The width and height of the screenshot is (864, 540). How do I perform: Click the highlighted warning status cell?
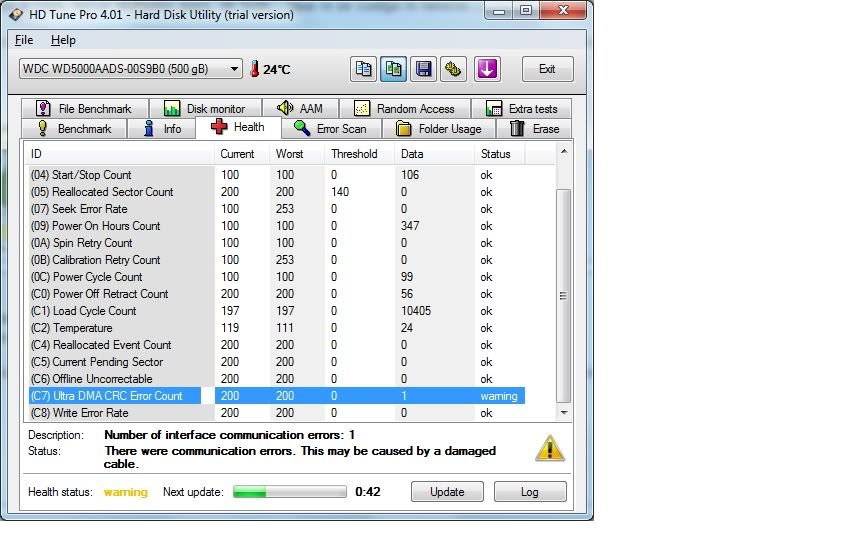(x=499, y=396)
